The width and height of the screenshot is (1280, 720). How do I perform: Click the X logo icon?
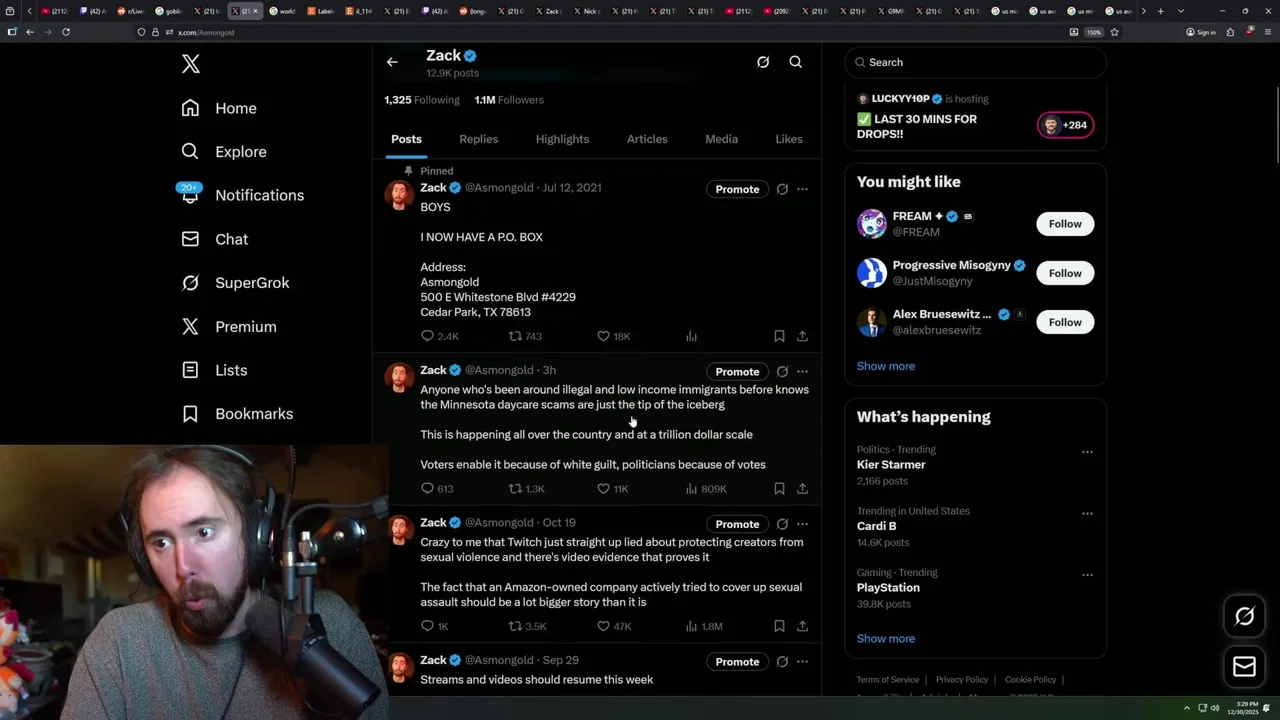click(x=191, y=64)
